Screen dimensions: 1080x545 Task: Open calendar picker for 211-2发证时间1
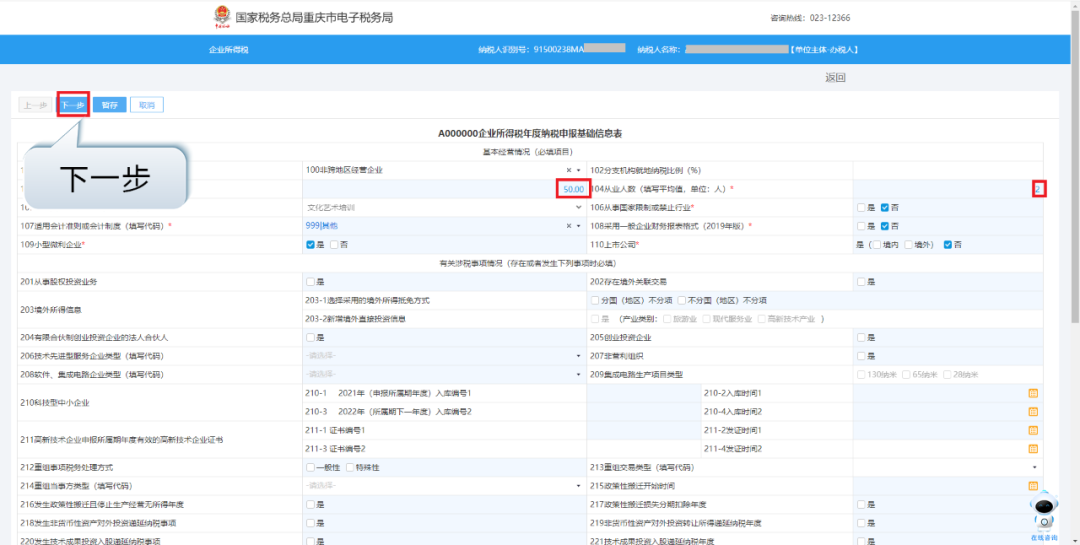(x=1032, y=431)
